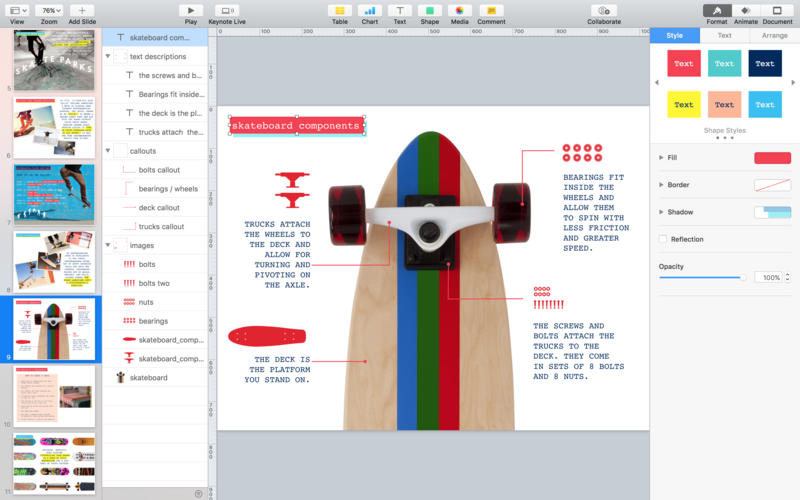The width and height of the screenshot is (800, 500).
Task: Open the Media browser icon
Action: [459, 10]
